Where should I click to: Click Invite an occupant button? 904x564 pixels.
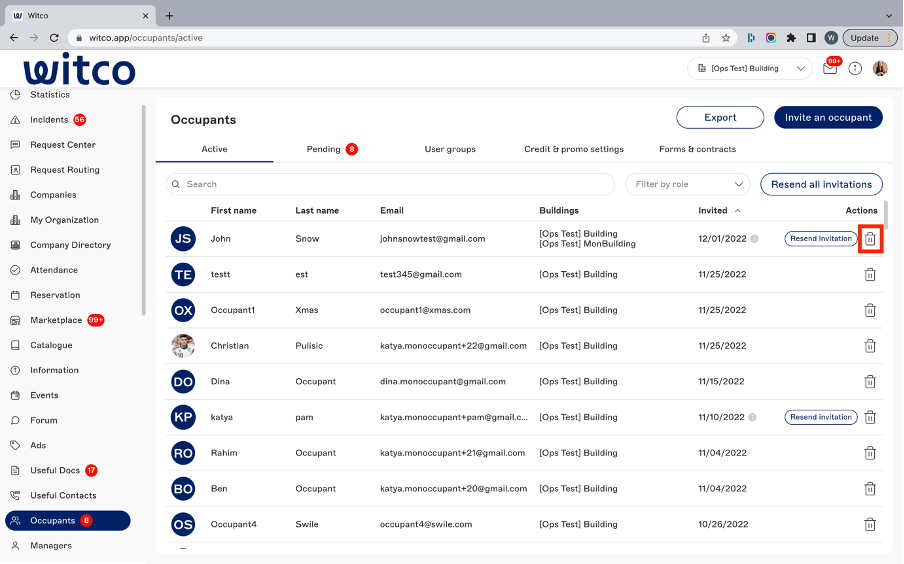coord(828,118)
